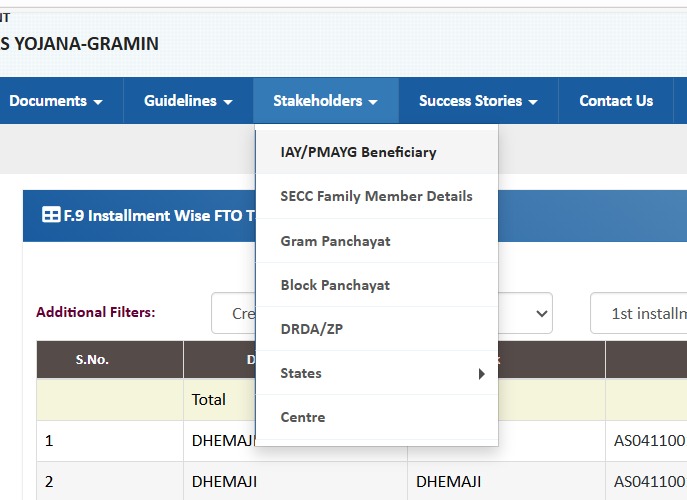The height and width of the screenshot is (500, 687).
Task: Expand the States submenu
Action: tap(377, 373)
